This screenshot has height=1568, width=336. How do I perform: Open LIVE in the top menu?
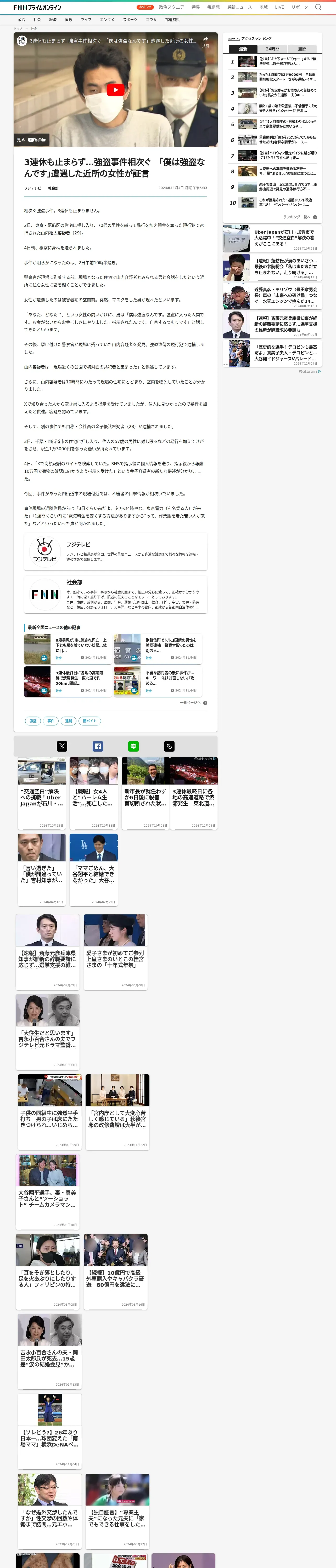click(x=279, y=7)
